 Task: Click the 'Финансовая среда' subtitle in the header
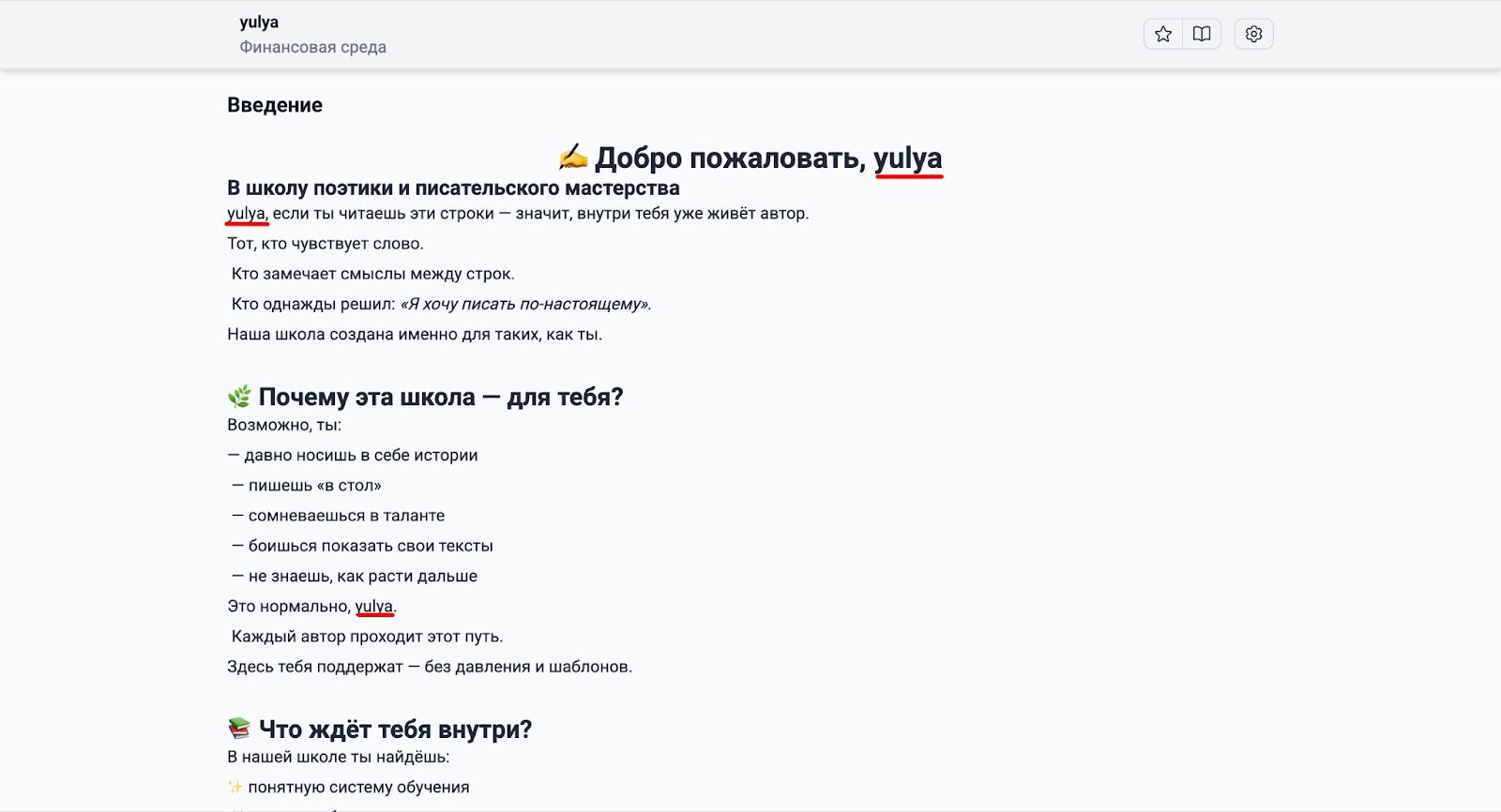(312, 47)
